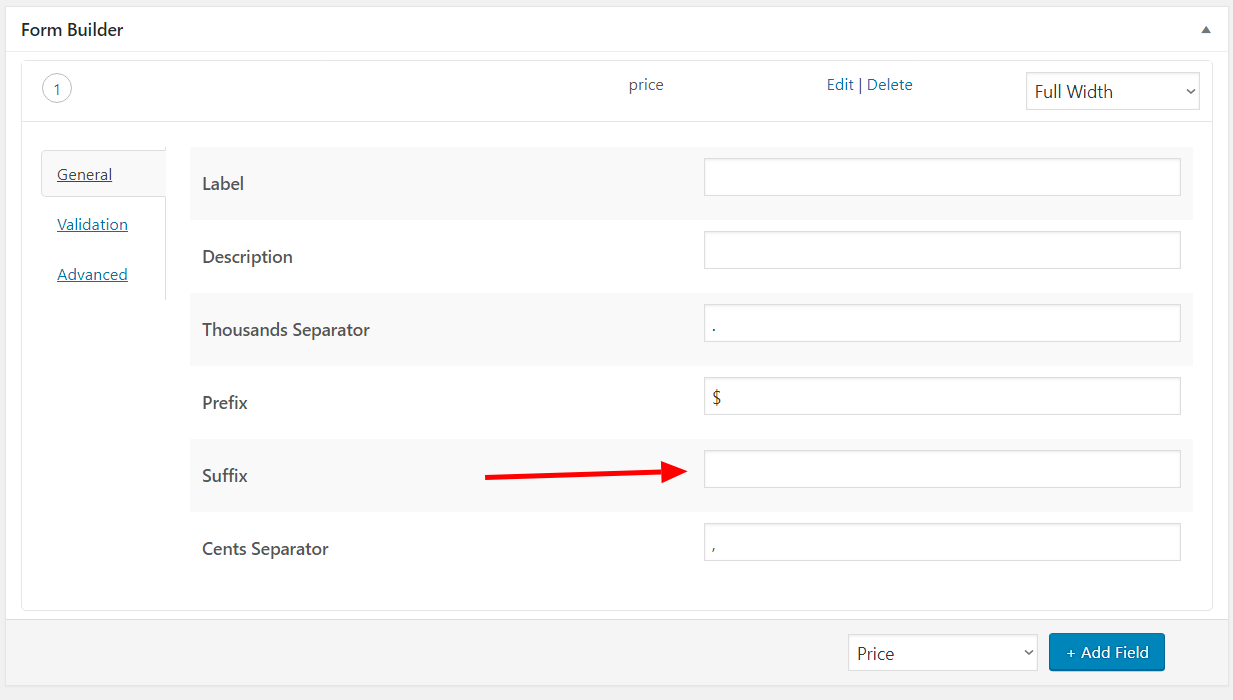Click the Form Builder header title

(70, 30)
